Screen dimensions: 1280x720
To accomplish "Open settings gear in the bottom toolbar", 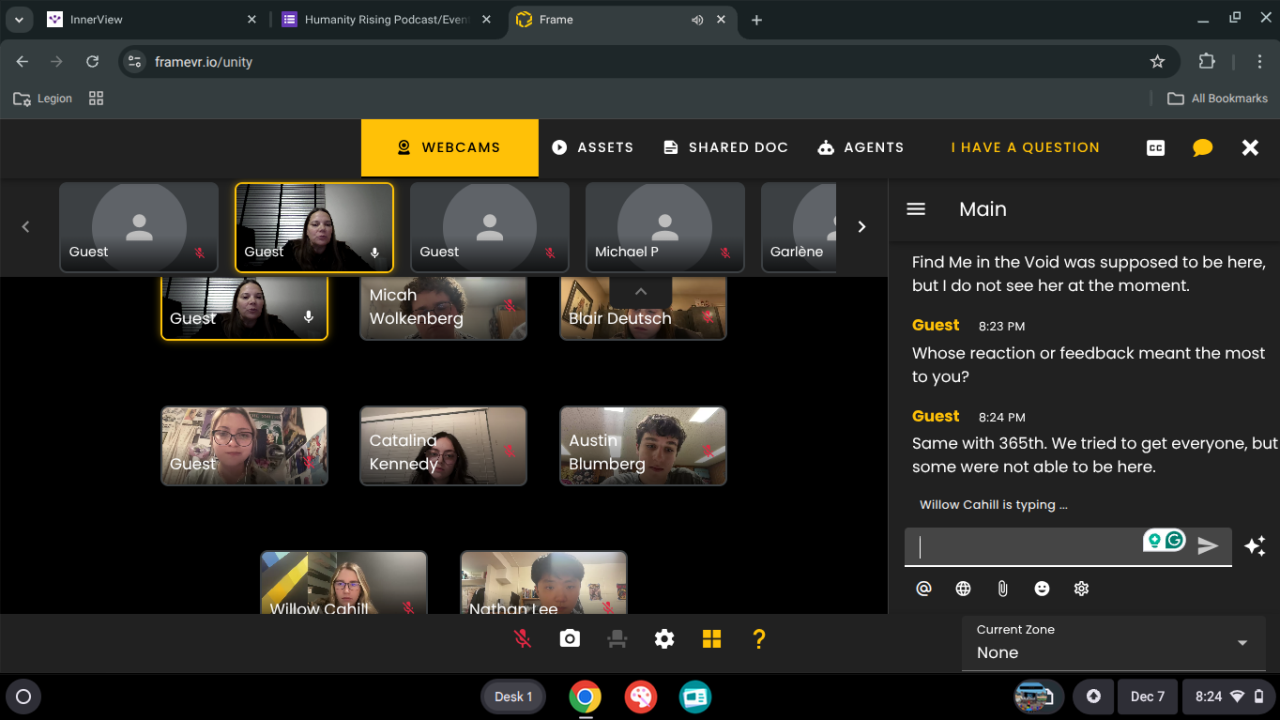I will click(664, 639).
